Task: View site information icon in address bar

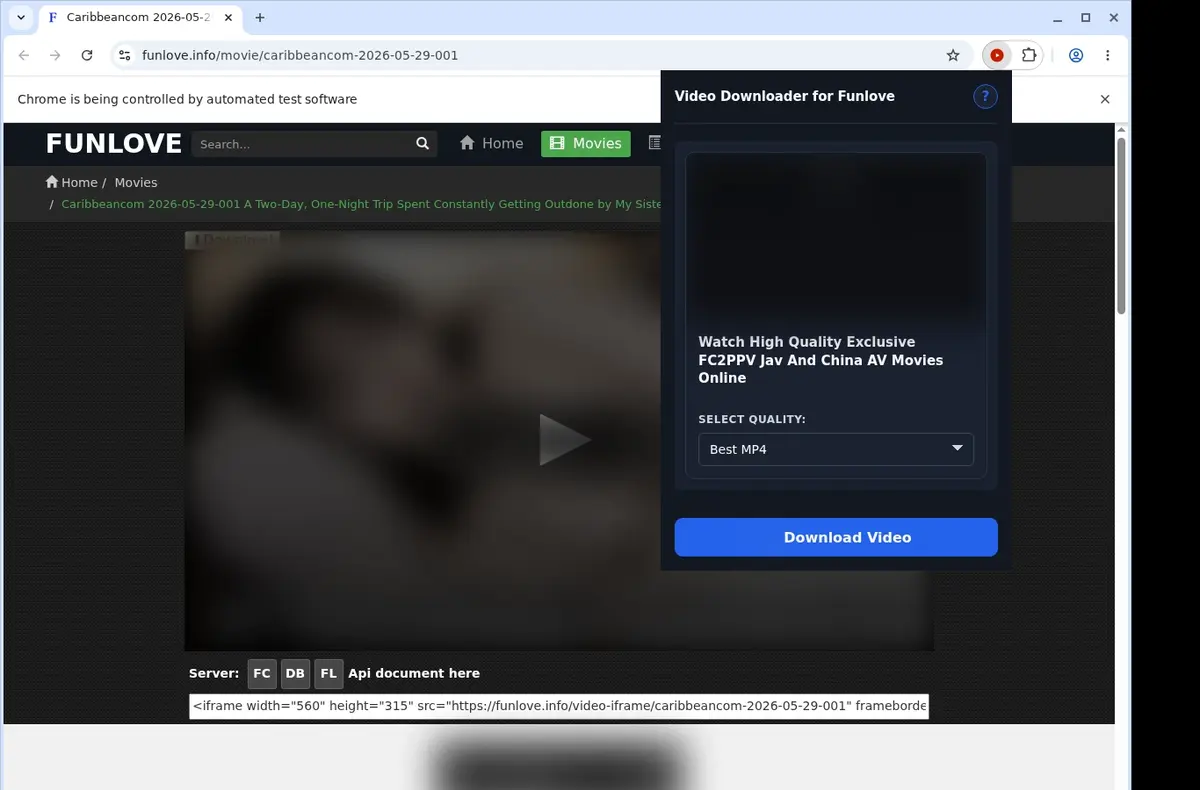Action: coord(124,56)
